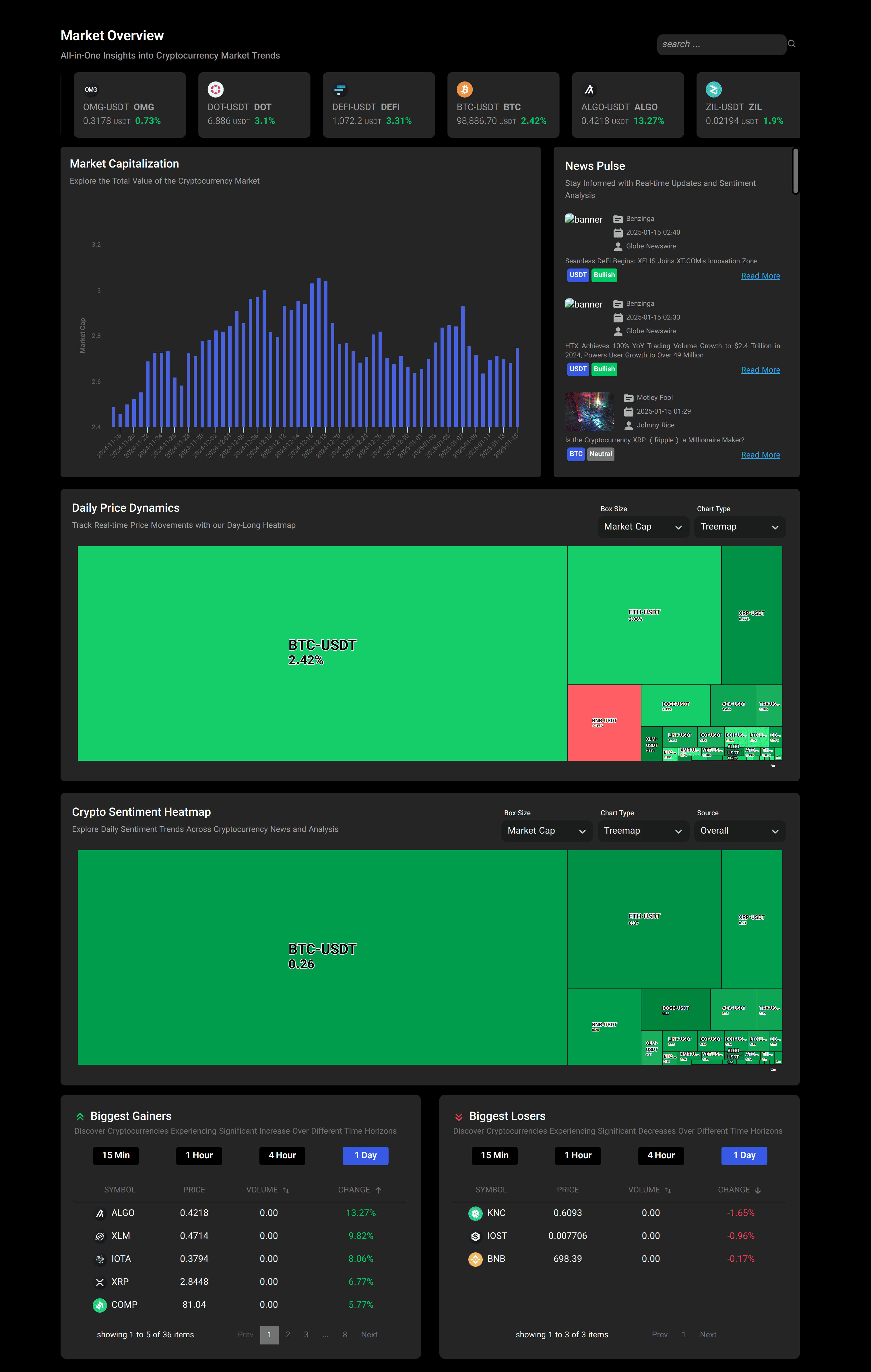The image size is (871, 1372).
Task: Click Read More on the XELIS news story
Action: (x=761, y=276)
